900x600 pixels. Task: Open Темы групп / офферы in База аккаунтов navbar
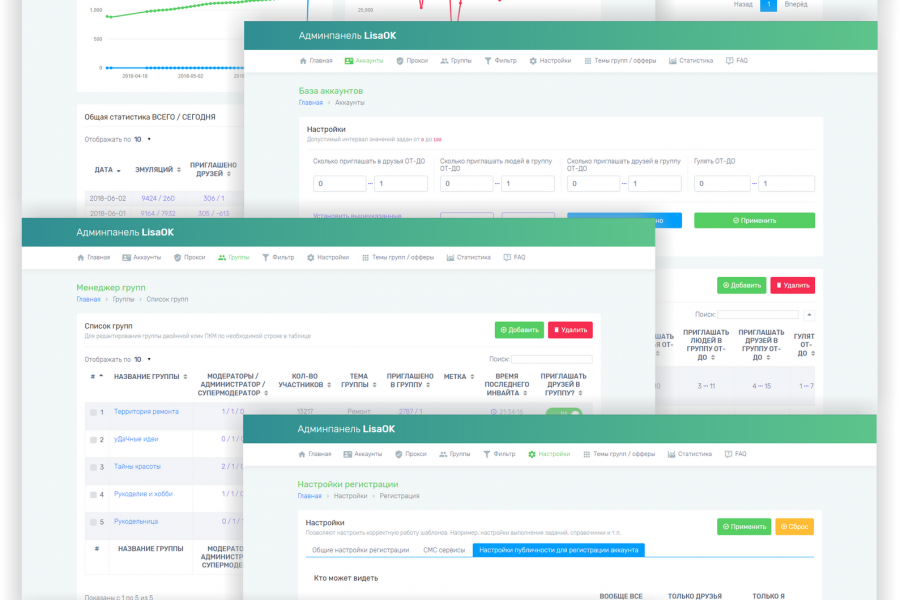(x=620, y=61)
